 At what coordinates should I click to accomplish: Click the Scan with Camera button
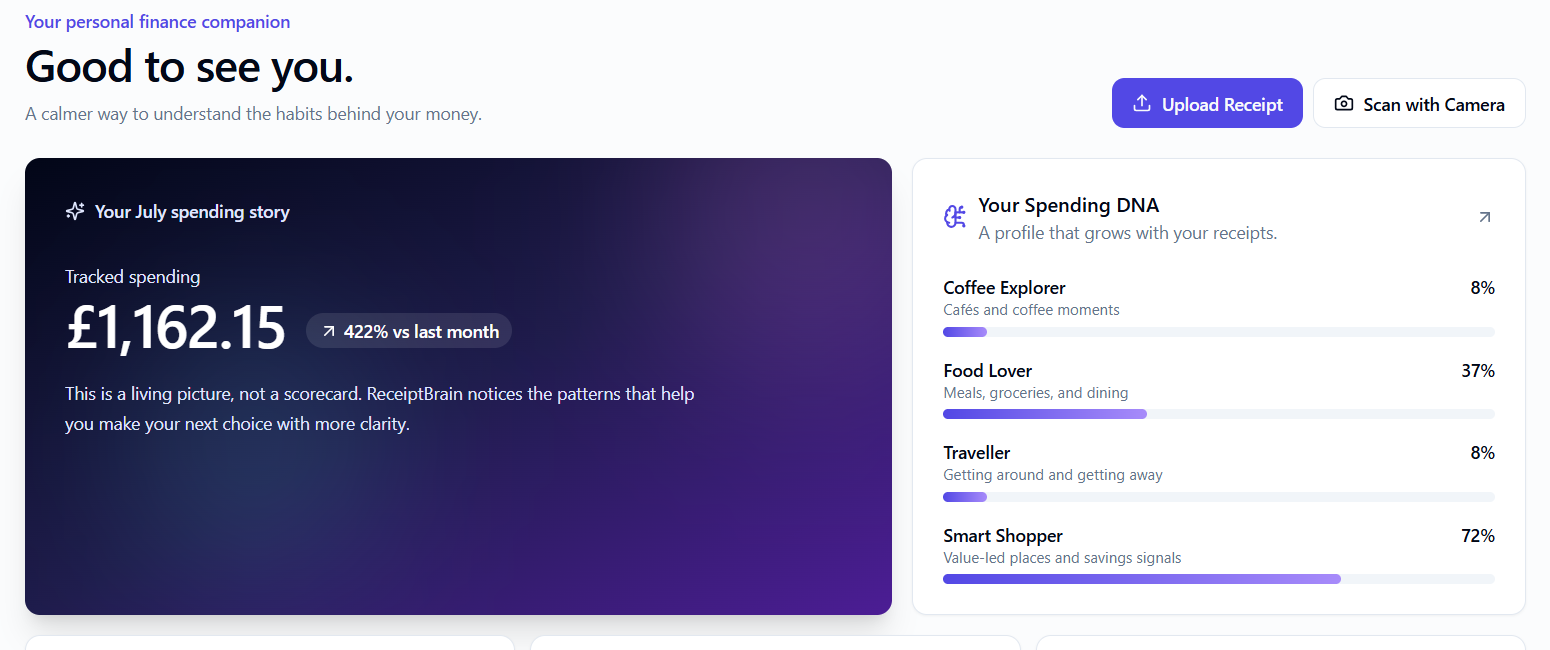pyautogui.click(x=1419, y=103)
